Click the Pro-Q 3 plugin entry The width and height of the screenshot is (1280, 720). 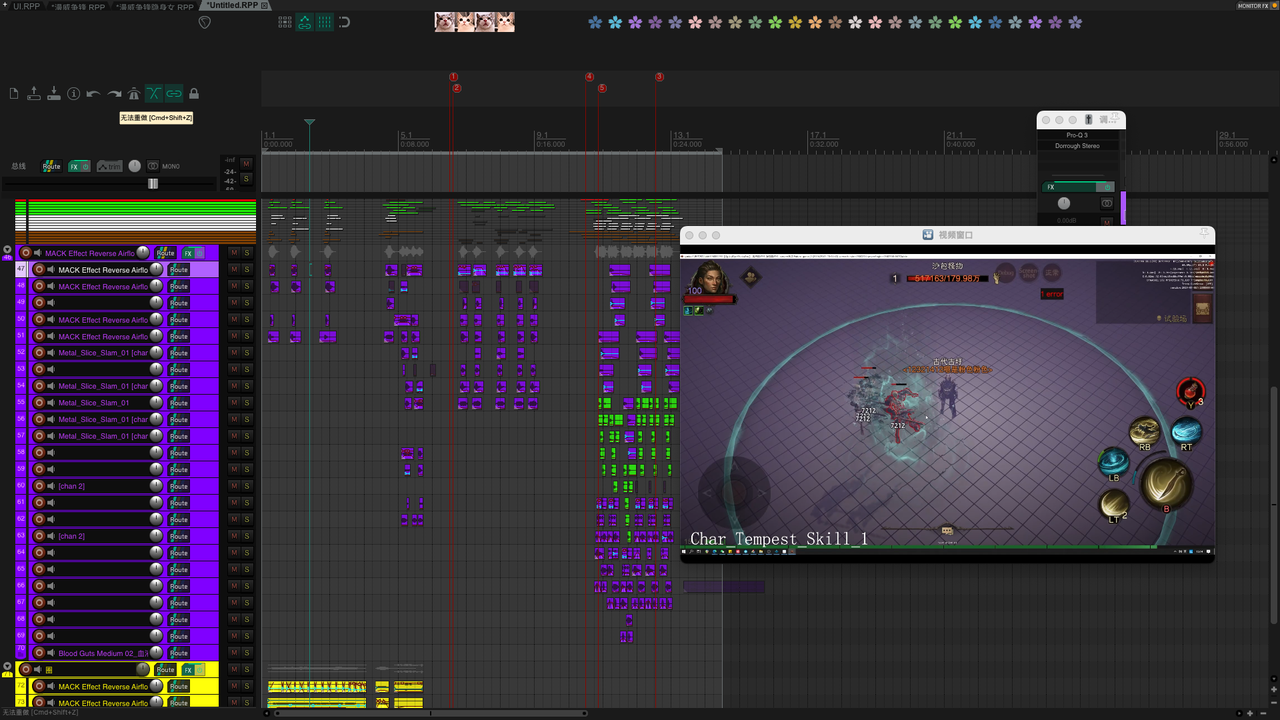pos(1077,135)
